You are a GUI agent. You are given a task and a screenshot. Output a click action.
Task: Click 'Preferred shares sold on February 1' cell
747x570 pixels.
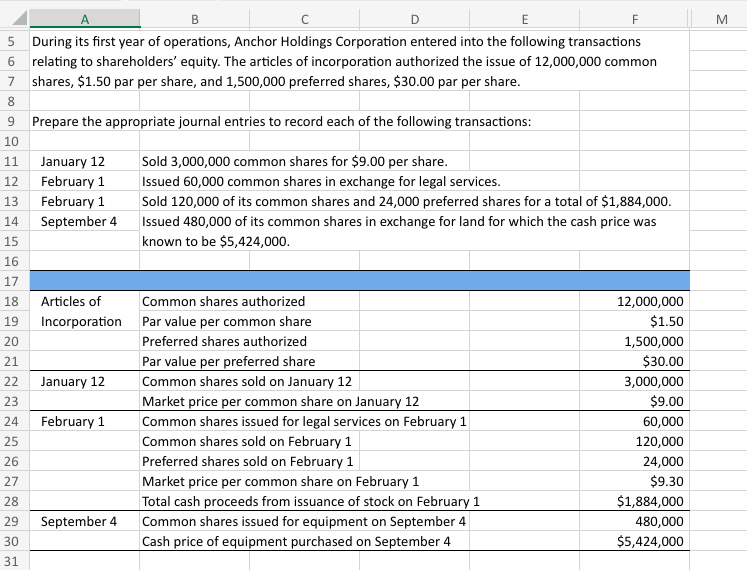click(x=250, y=461)
